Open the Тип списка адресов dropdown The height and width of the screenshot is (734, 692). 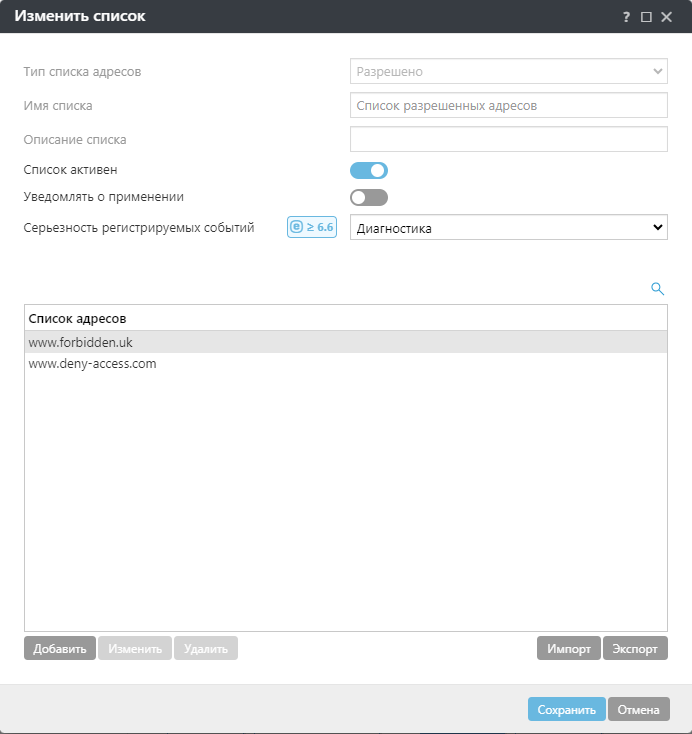pos(508,72)
